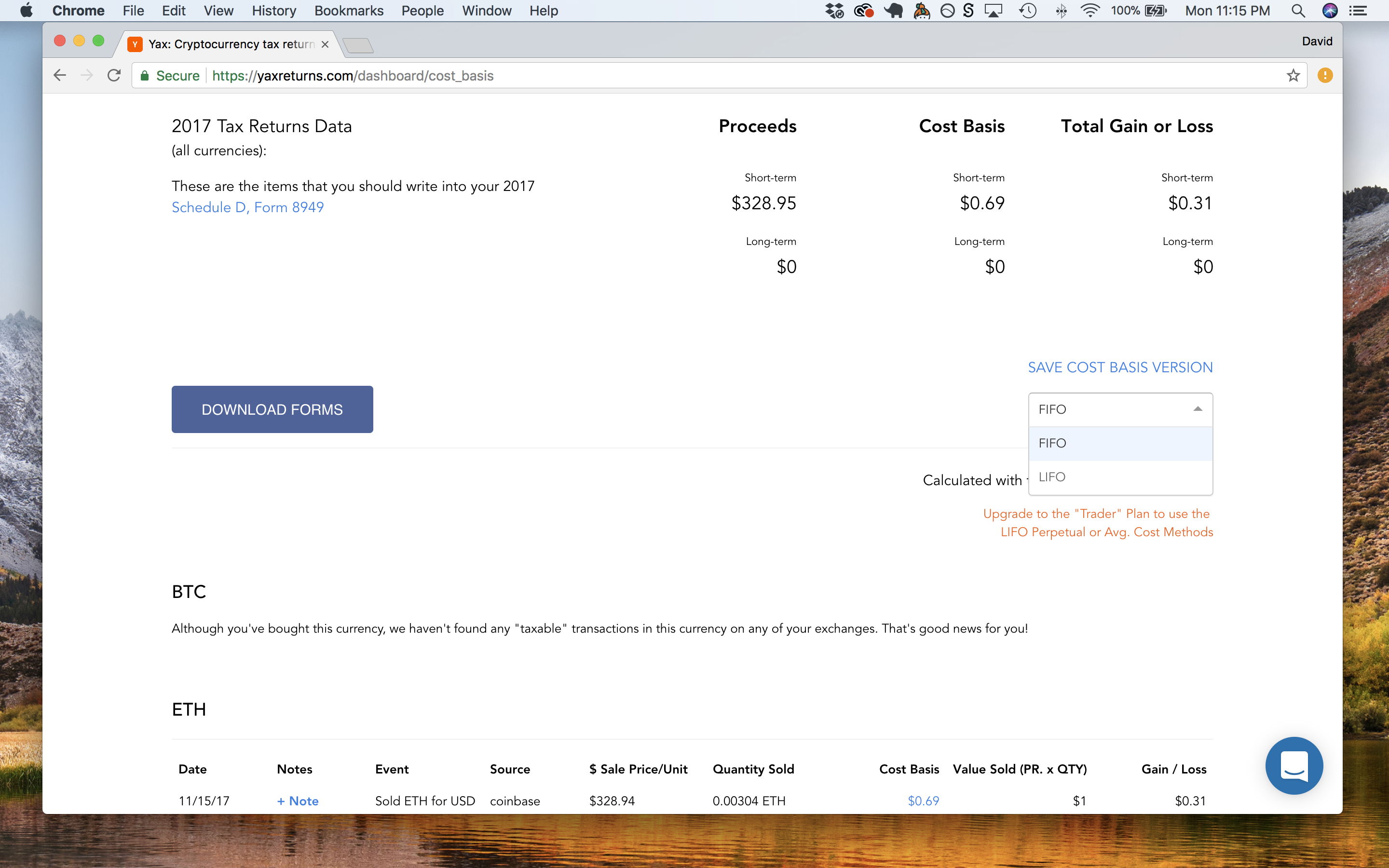Open the Schedule D, Form 8949 link
The image size is (1389, 868).
point(247,207)
